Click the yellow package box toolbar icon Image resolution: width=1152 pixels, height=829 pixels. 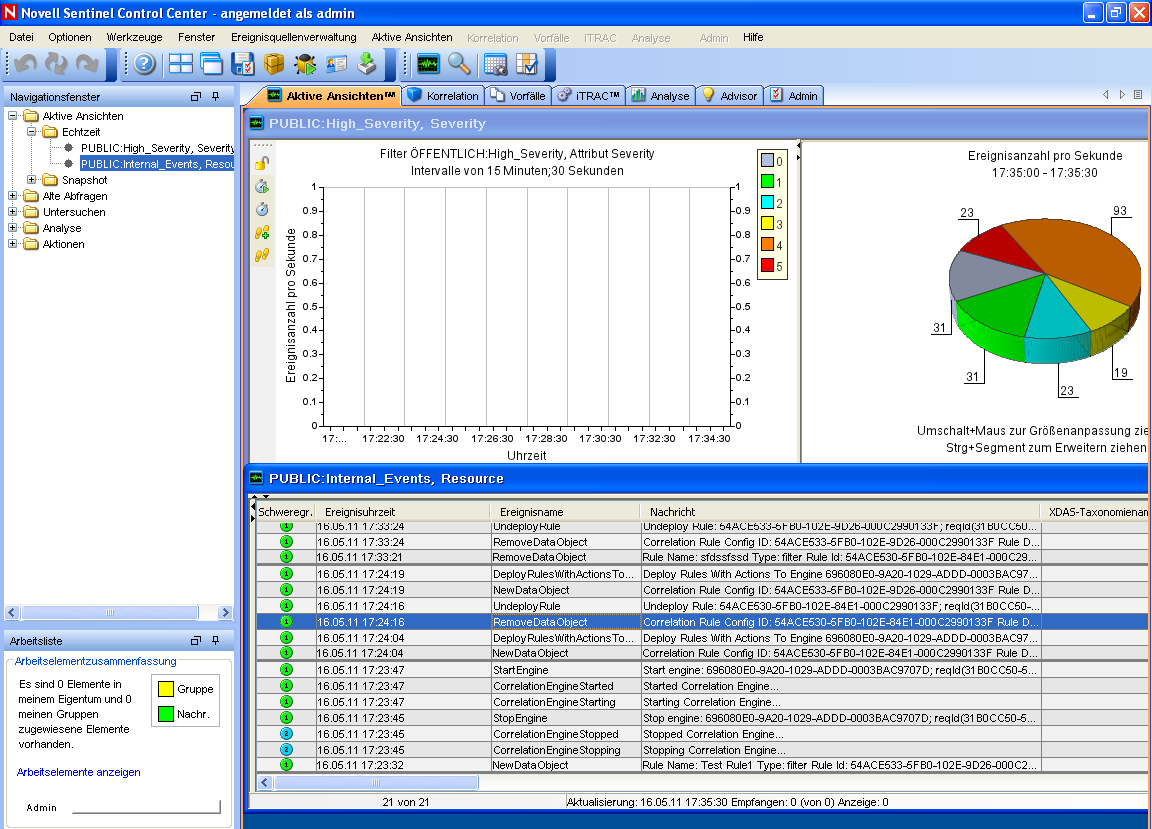pos(274,64)
